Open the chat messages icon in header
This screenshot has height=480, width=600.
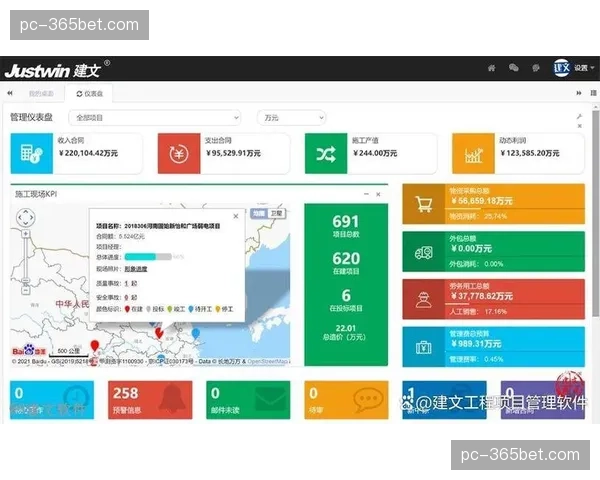pos(514,69)
